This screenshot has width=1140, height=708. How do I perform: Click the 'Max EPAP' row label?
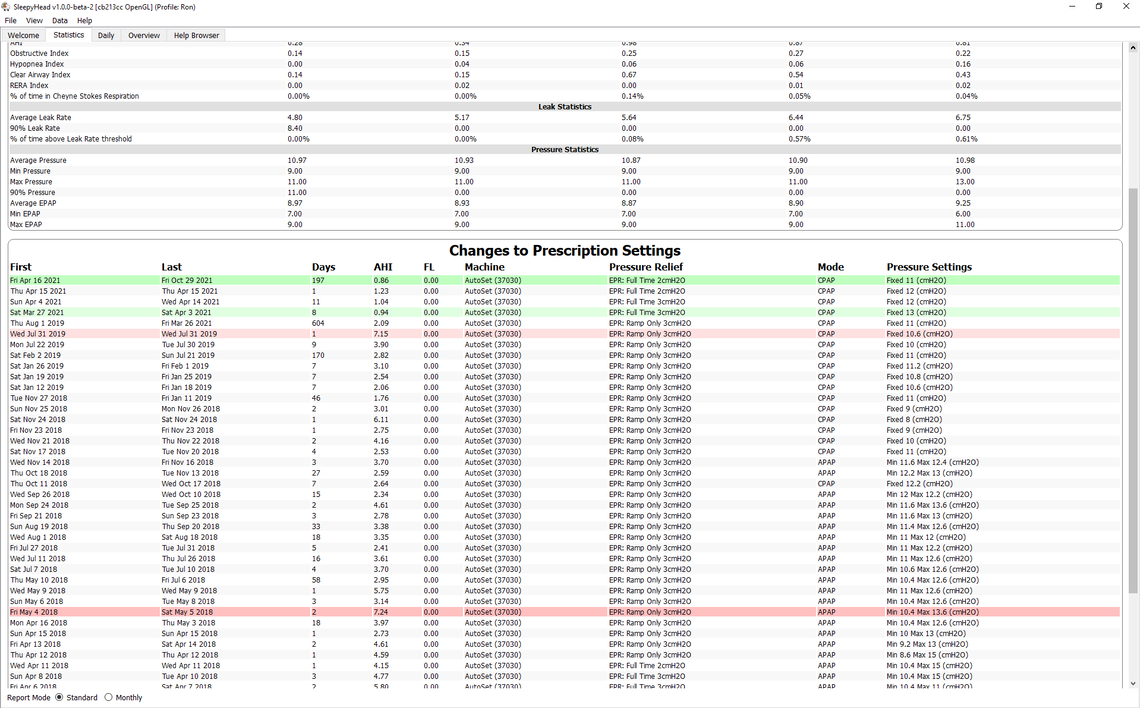[x=26, y=225]
